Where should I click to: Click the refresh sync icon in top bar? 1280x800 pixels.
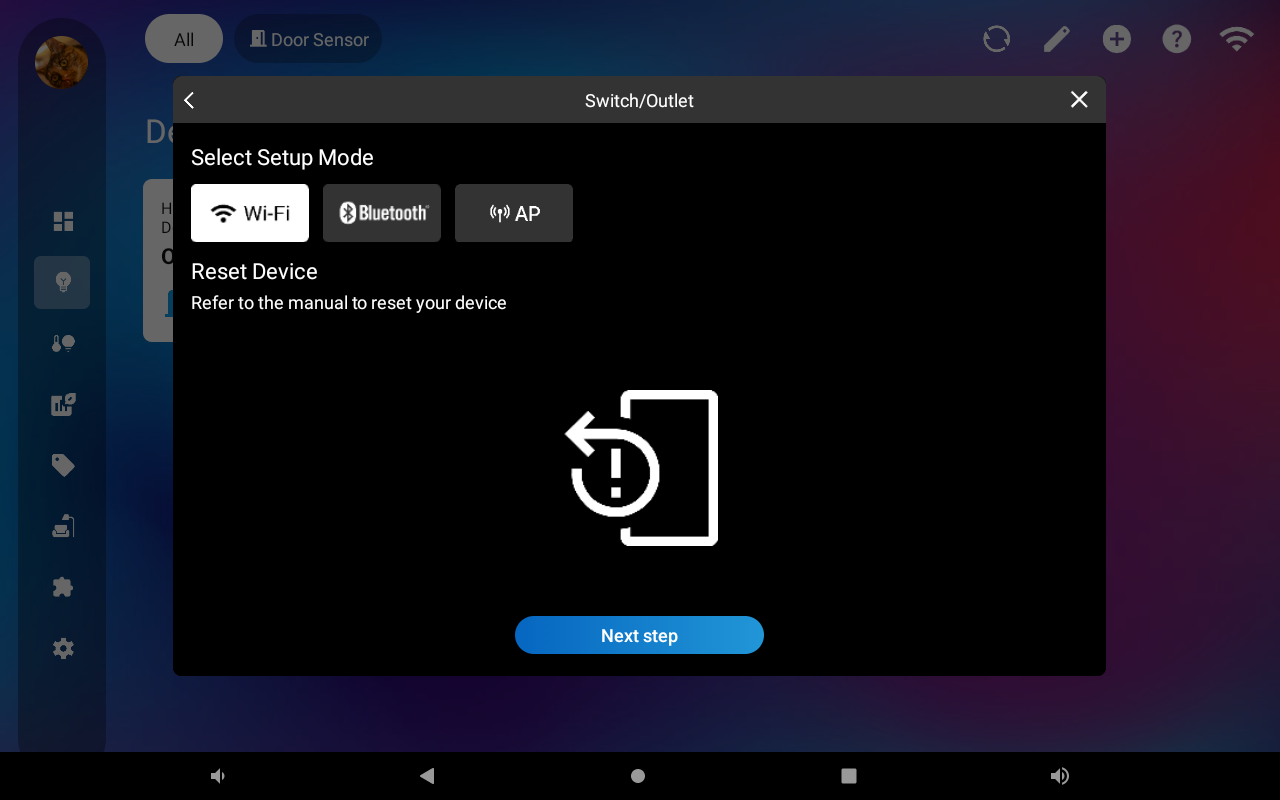[x=996, y=39]
